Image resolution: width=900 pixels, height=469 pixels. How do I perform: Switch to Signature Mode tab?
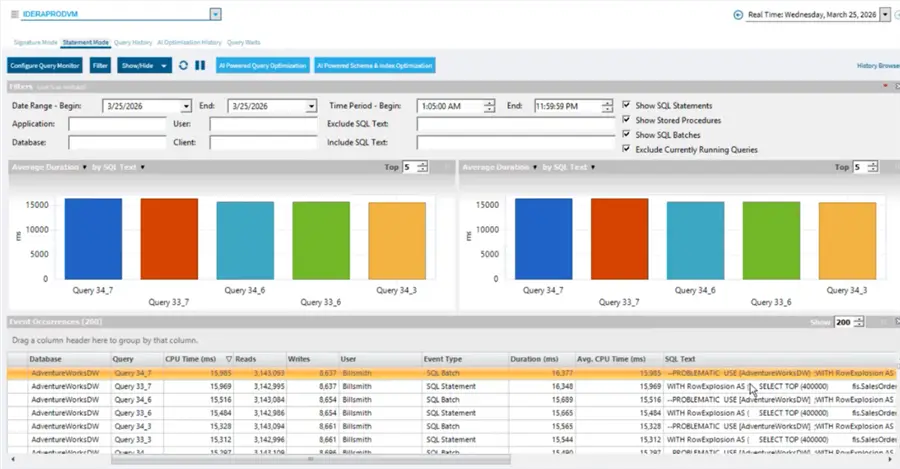[x=36, y=42]
